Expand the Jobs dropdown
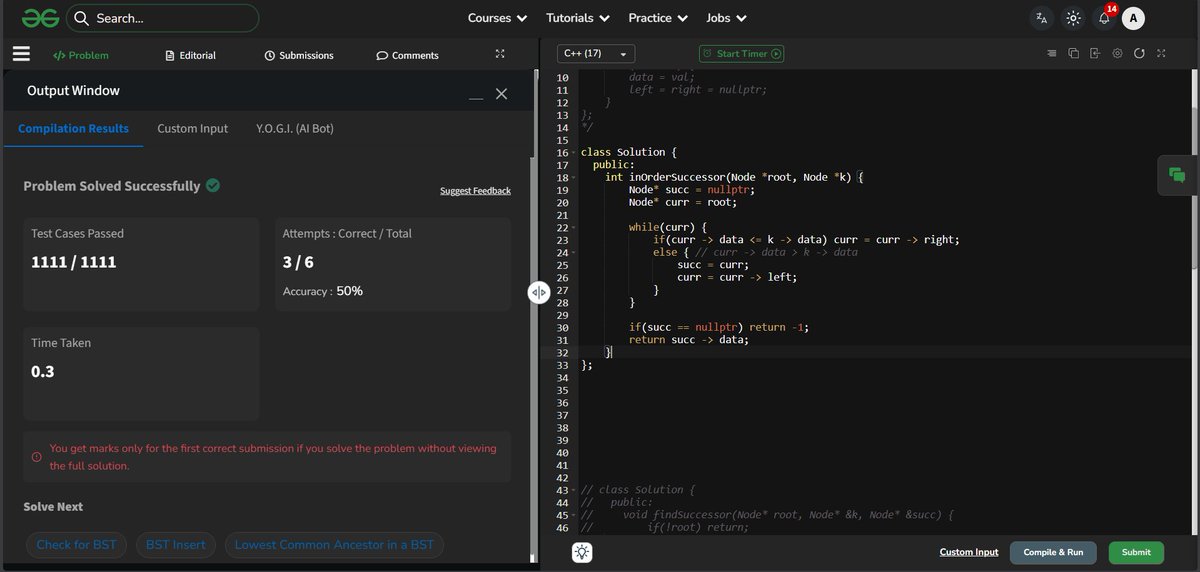Image resolution: width=1200 pixels, height=572 pixels. point(726,18)
